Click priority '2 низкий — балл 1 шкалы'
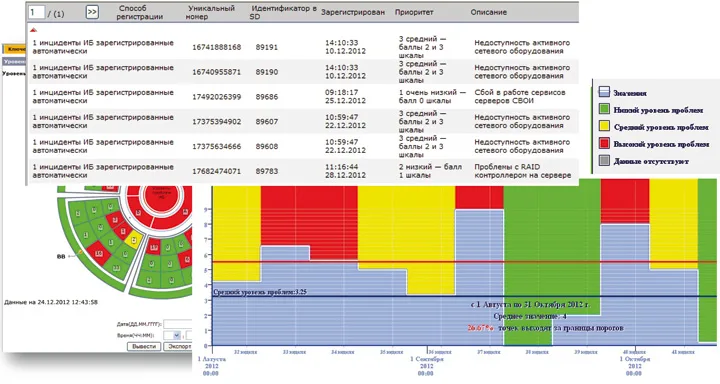The image size is (720, 384). pos(430,171)
